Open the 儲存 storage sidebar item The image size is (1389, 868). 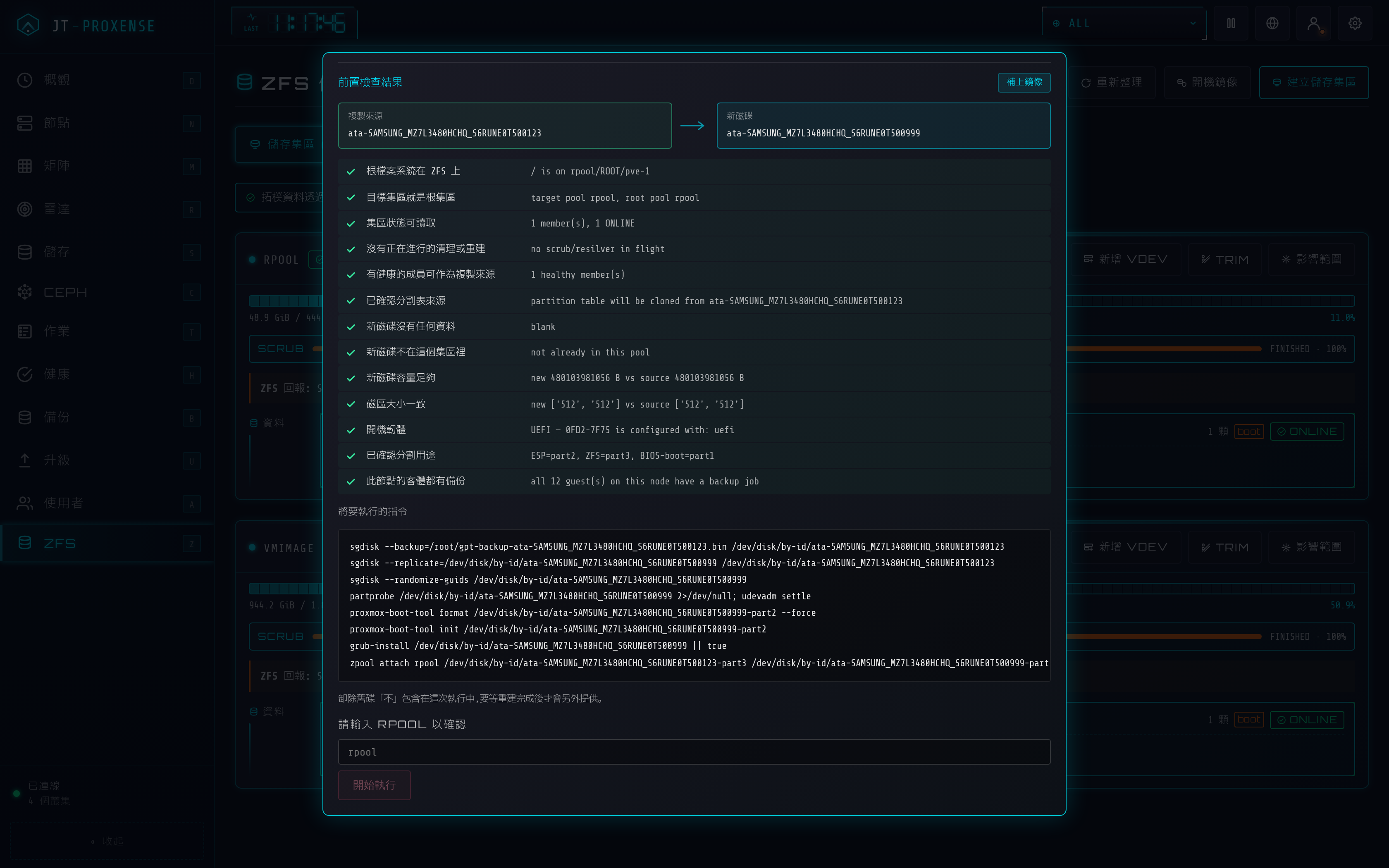(107, 252)
